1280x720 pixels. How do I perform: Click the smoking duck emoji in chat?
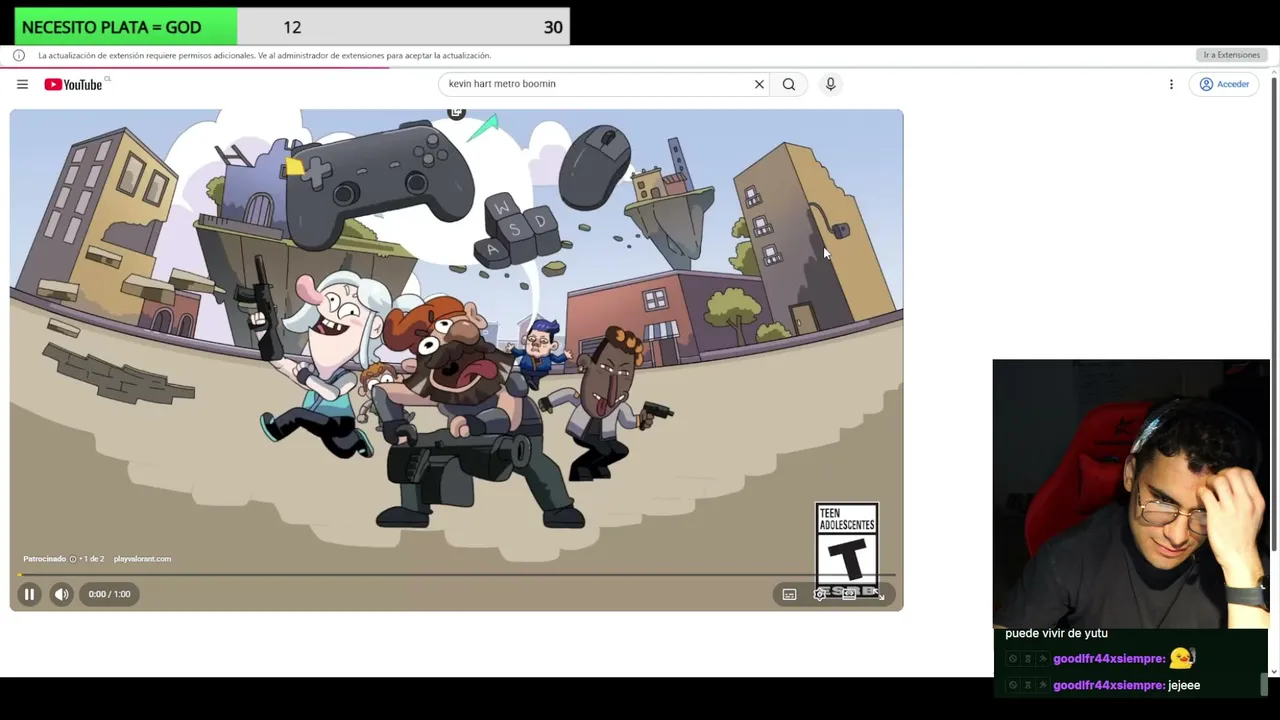click(x=1182, y=657)
